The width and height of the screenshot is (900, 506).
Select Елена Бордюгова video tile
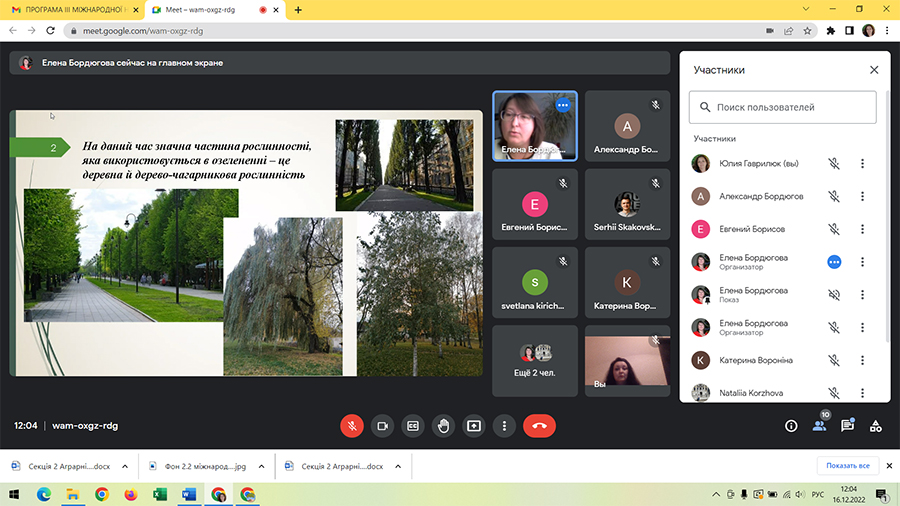click(x=535, y=126)
